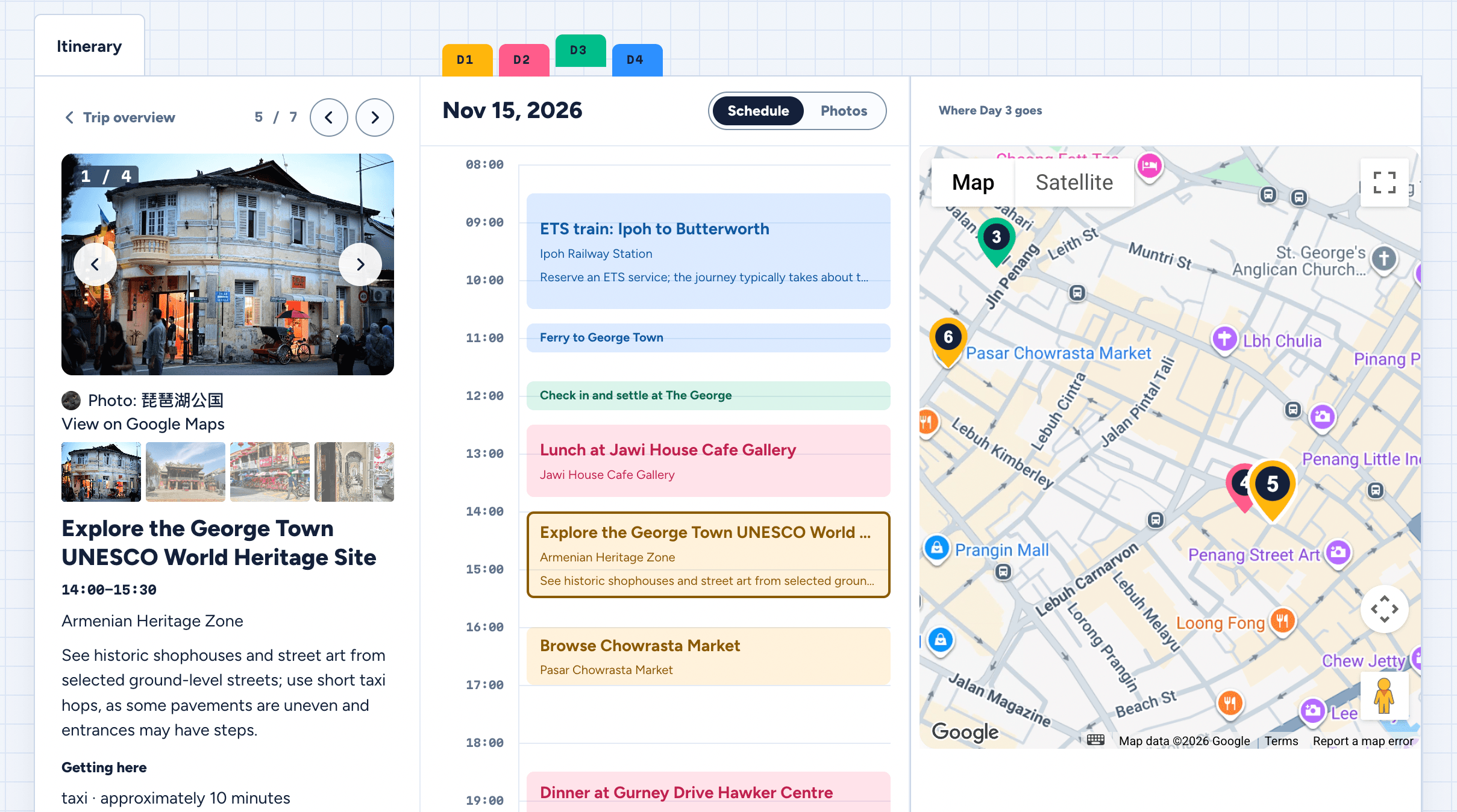The height and width of the screenshot is (812, 1457).
Task: Open the Itinerary tab
Action: pyautogui.click(x=89, y=46)
